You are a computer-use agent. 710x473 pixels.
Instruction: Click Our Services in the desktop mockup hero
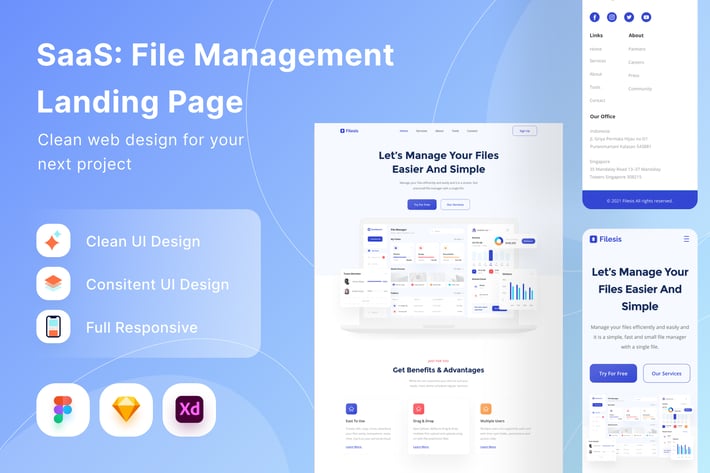(455, 205)
